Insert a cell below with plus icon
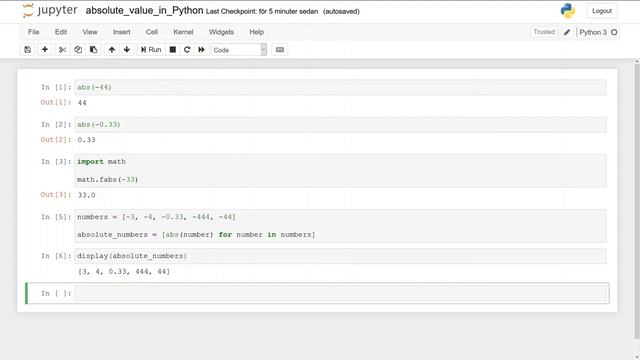 tap(45, 50)
